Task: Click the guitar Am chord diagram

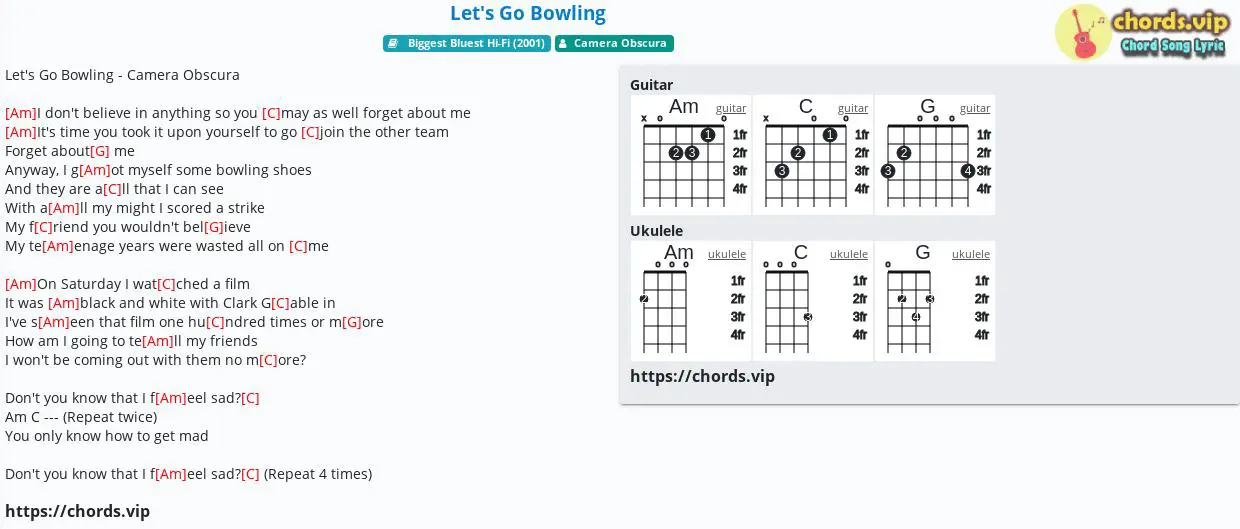Action: tap(691, 155)
